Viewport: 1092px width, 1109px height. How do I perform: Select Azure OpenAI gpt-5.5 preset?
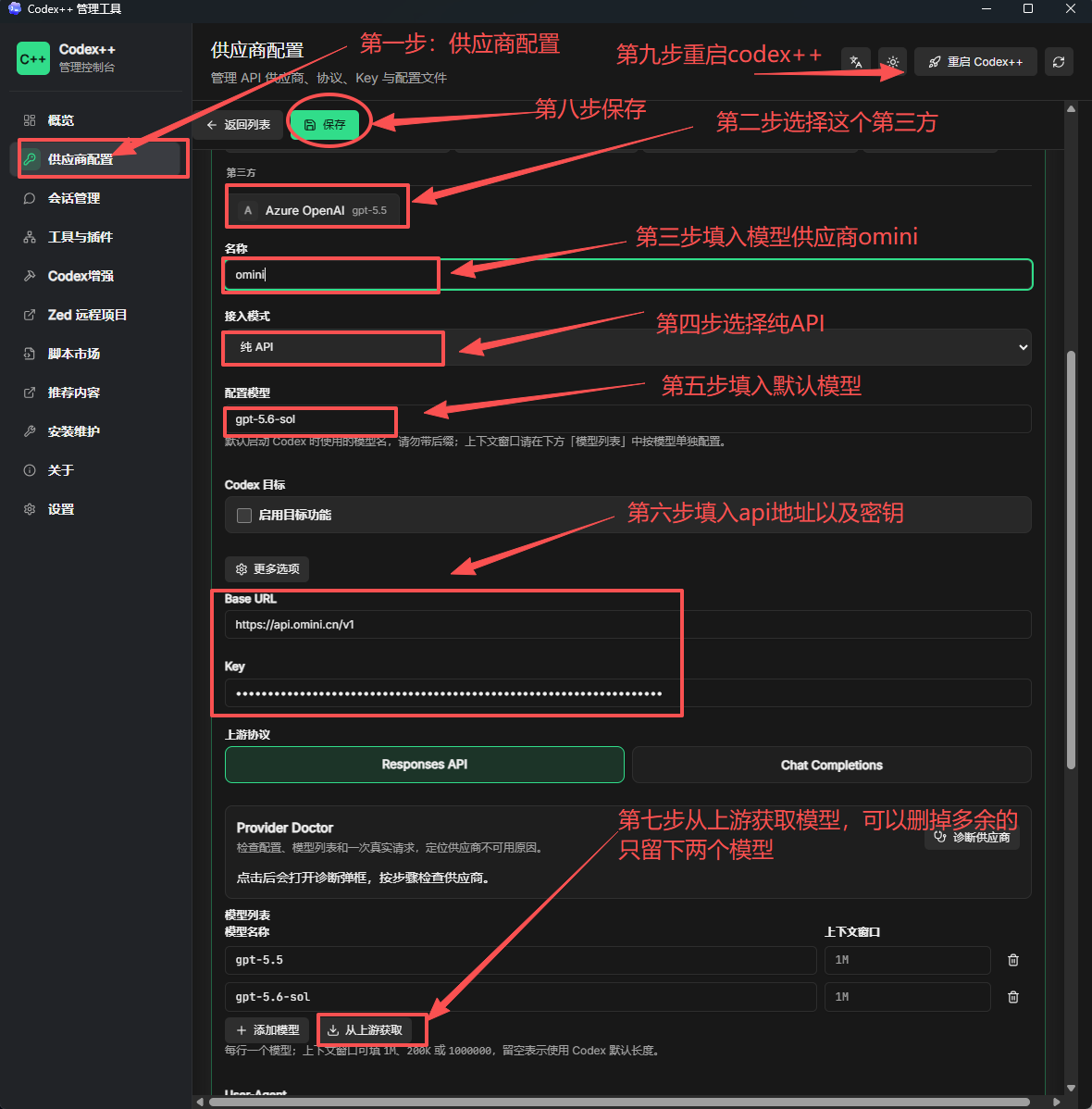316,210
